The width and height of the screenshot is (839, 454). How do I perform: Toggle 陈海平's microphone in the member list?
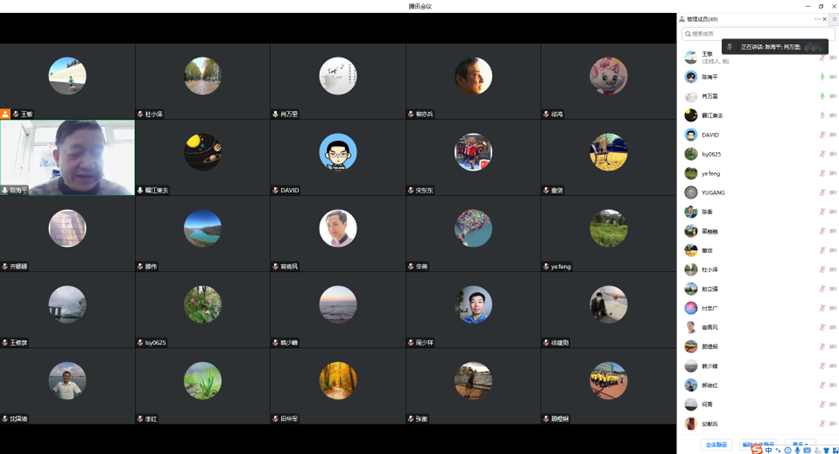[822, 77]
